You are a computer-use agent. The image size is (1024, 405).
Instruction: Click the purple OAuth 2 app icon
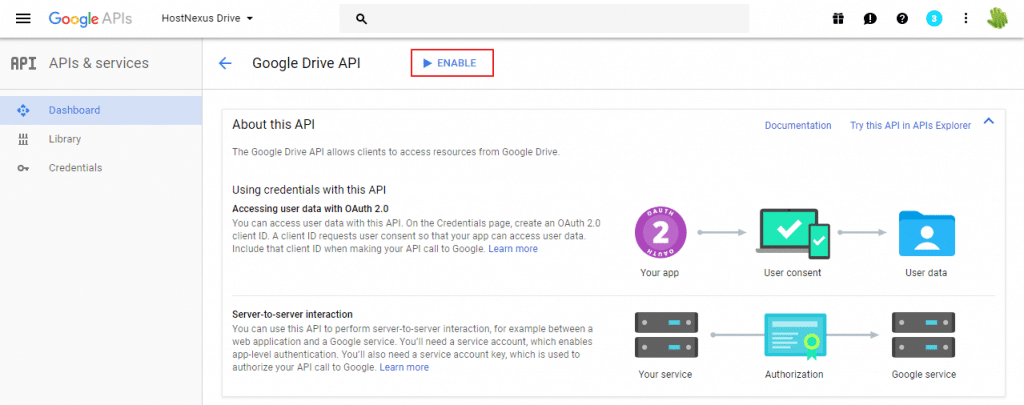(x=660, y=233)
